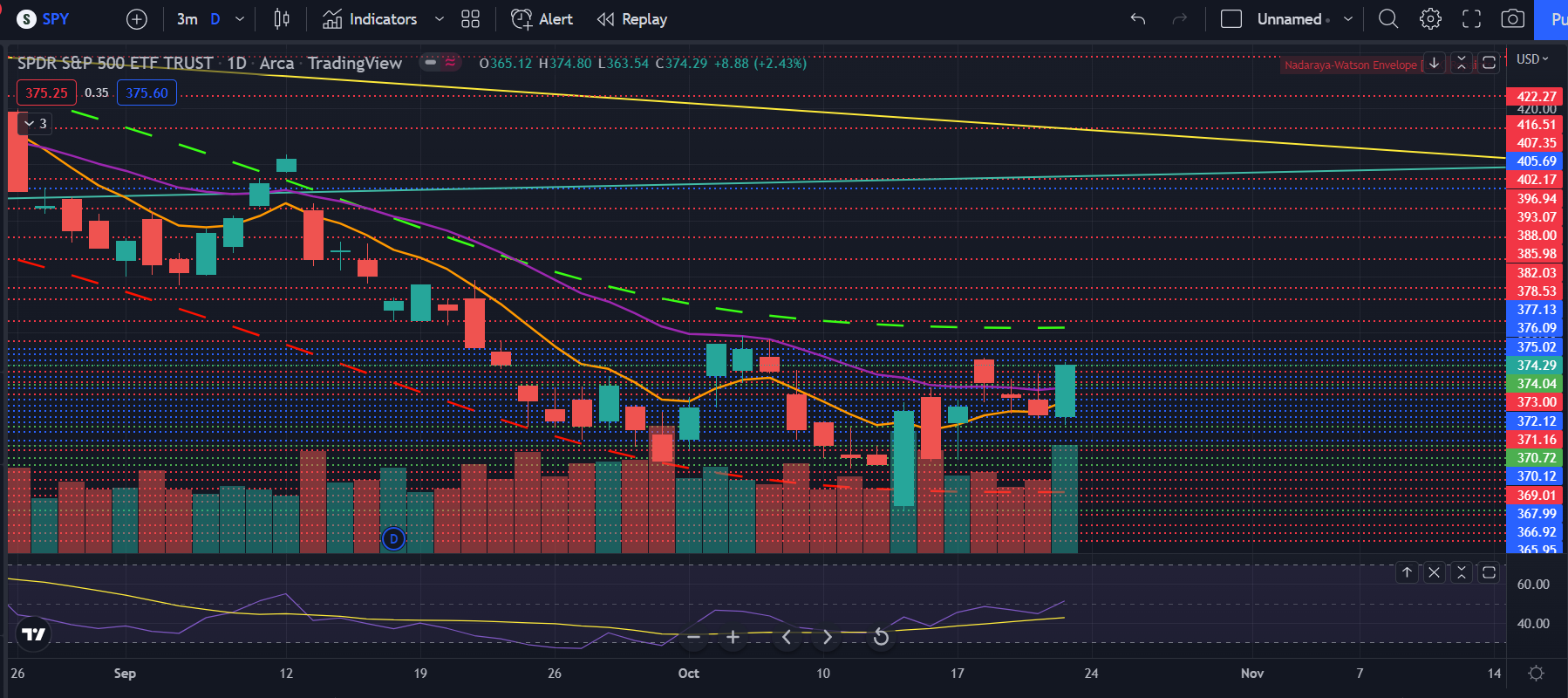Reset the chart view with the circular arrow
1568x698 pixels.
click(881, 638)
